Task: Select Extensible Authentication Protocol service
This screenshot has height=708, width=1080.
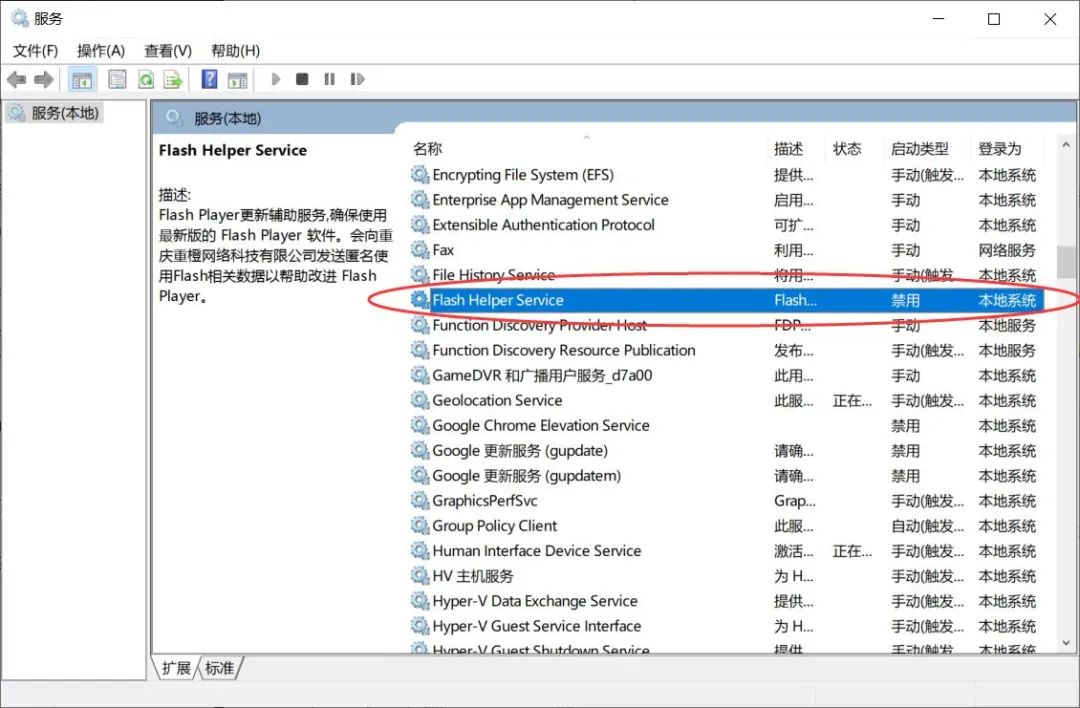Action: click(727, 225)
